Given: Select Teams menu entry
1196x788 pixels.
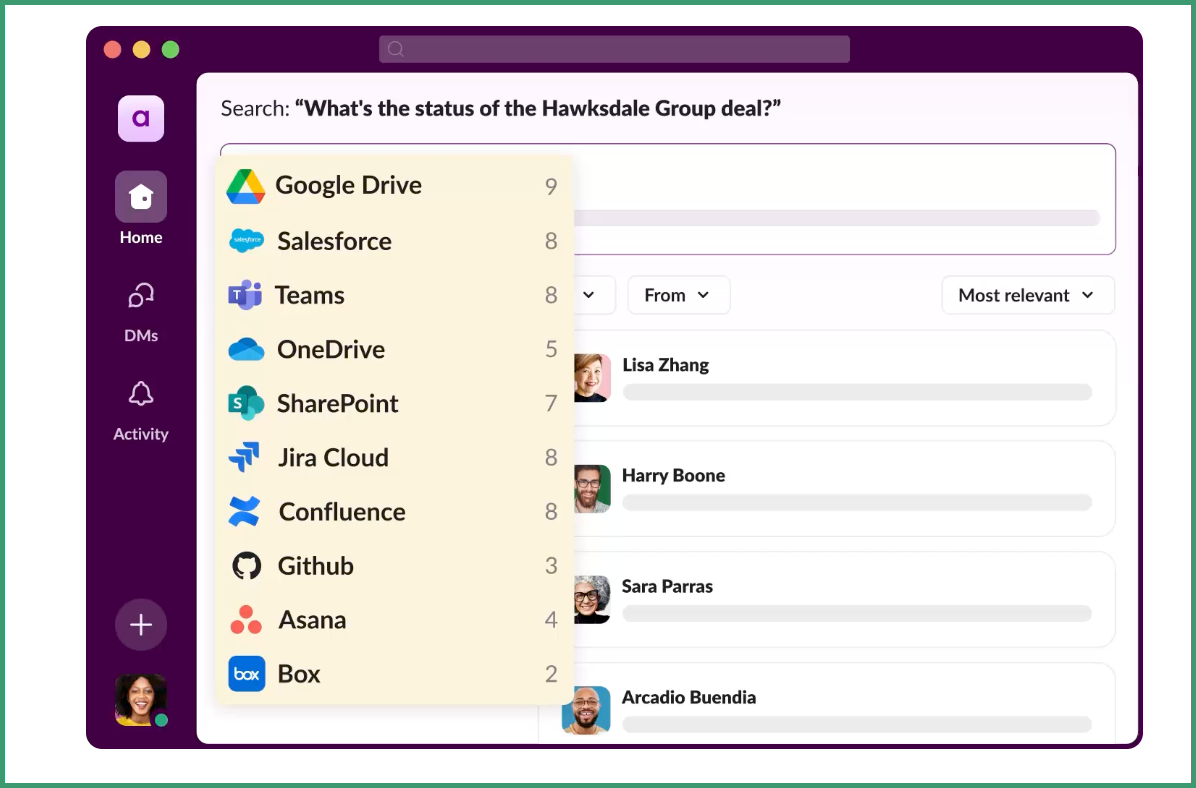Looking at the screenshot, I should (394, 294).
